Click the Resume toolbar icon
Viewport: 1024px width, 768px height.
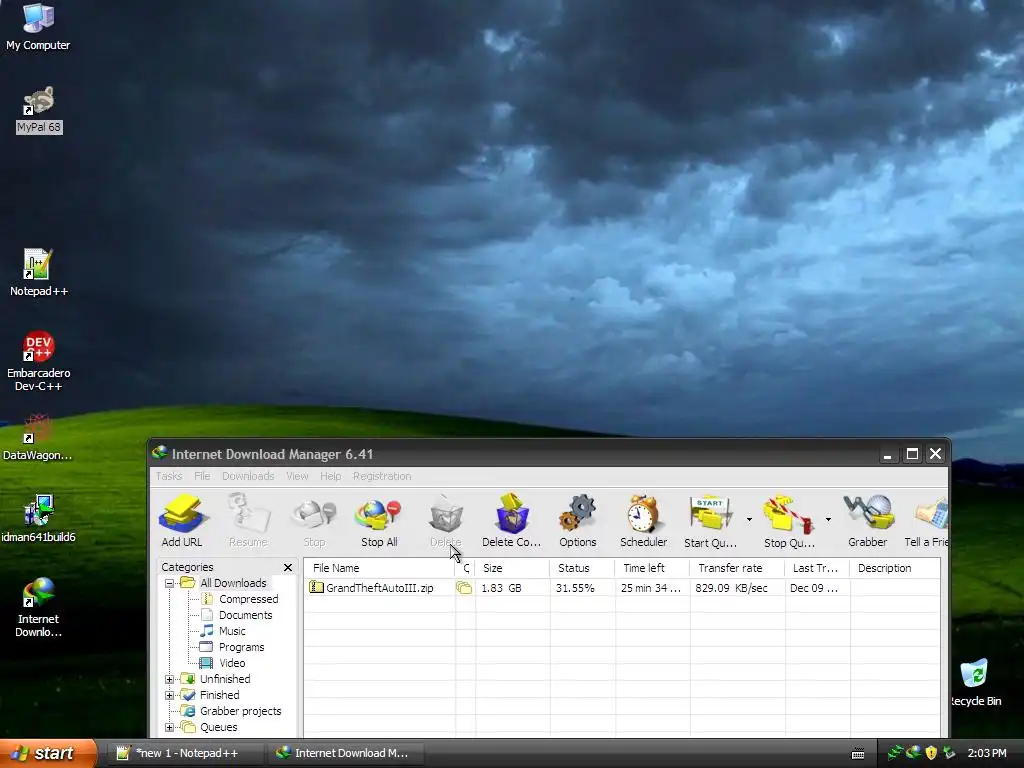[248, 520]
